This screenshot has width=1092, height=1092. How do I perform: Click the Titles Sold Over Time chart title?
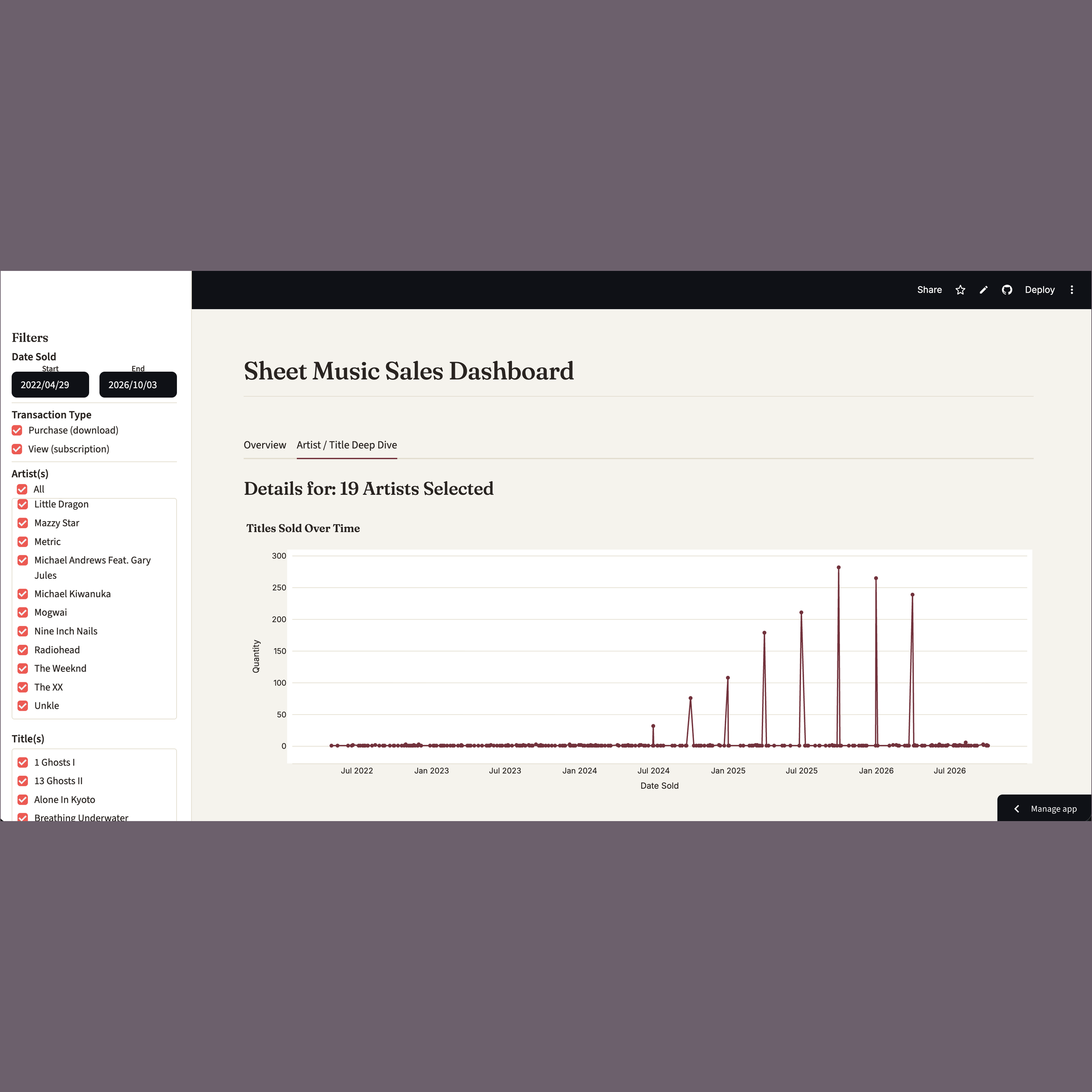303,529
